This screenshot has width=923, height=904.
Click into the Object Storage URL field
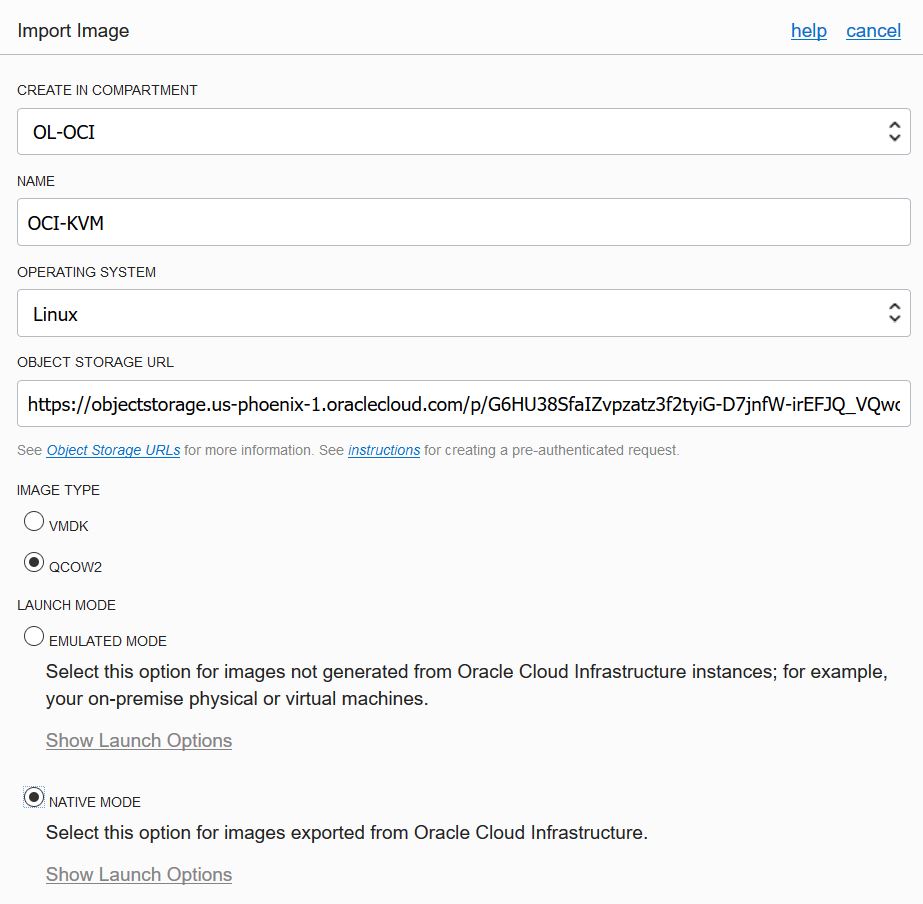coord(463,404)
